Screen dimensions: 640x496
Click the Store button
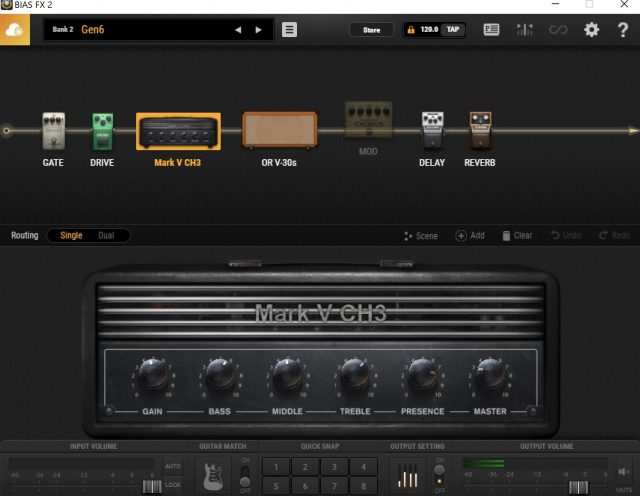[x=371, y=30]
